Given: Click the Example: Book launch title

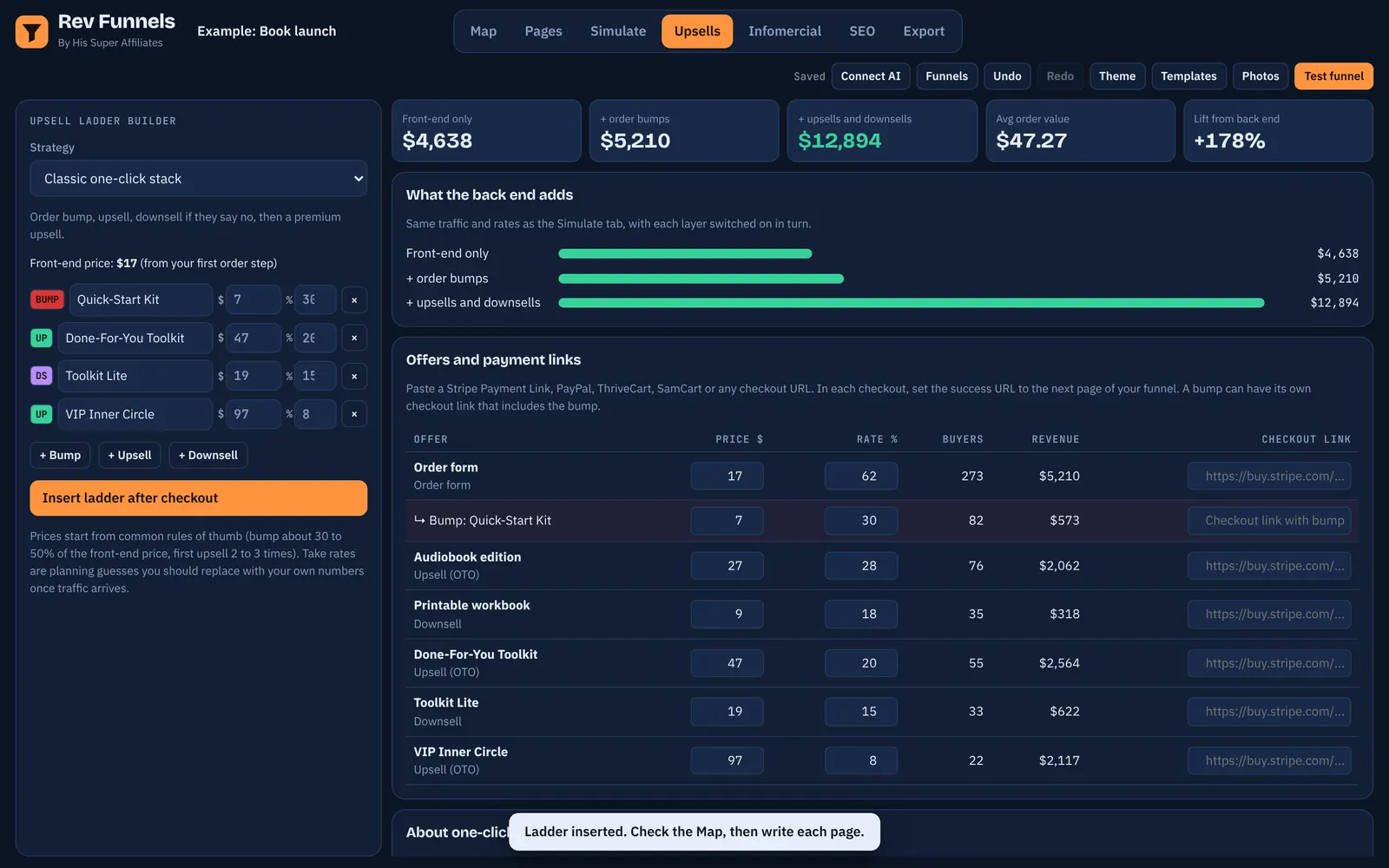Looking at the screenshot, I should (267, 31).
